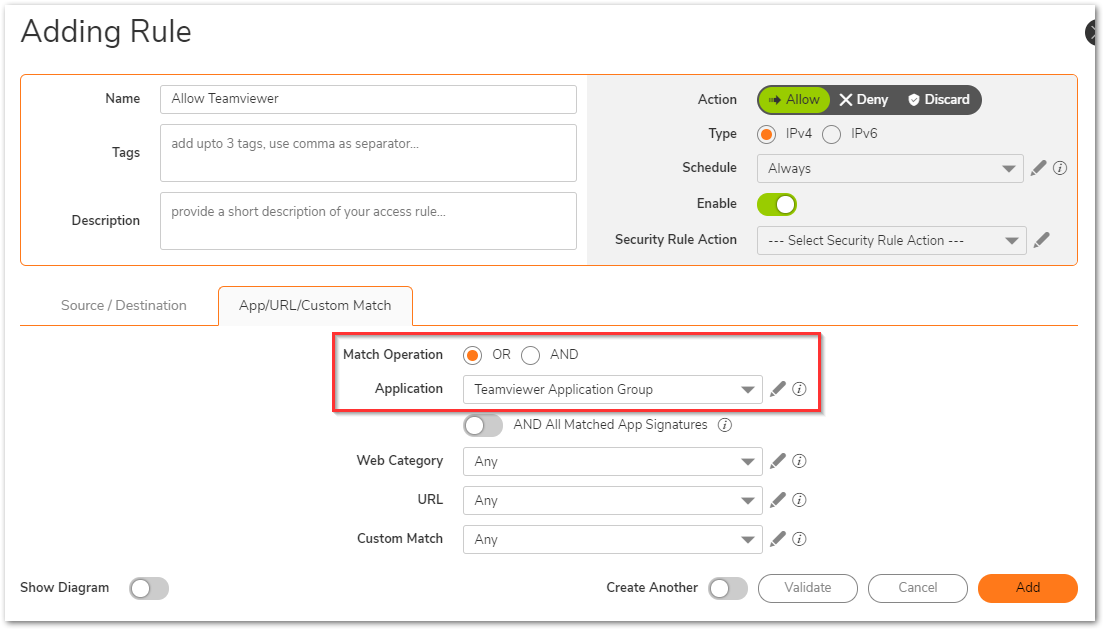
Task: Edit the Security Rule Action with pencil icon
Action: 1042,240
